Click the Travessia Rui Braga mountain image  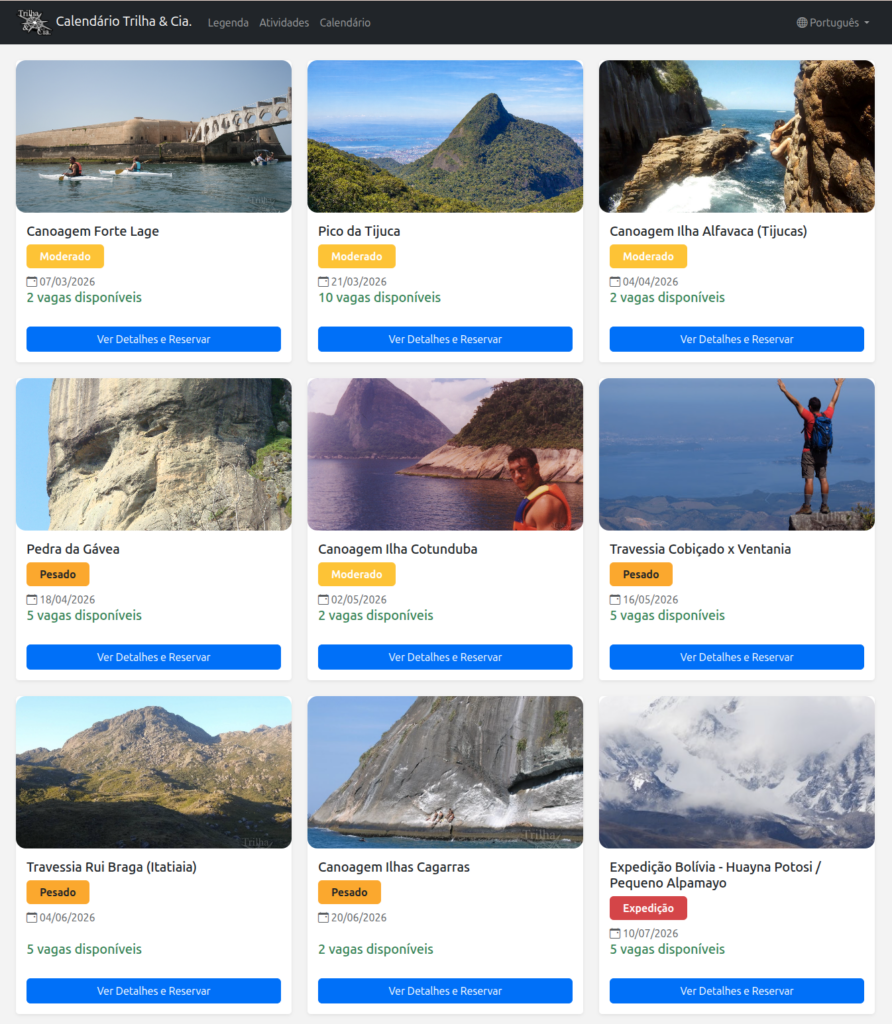153,772
